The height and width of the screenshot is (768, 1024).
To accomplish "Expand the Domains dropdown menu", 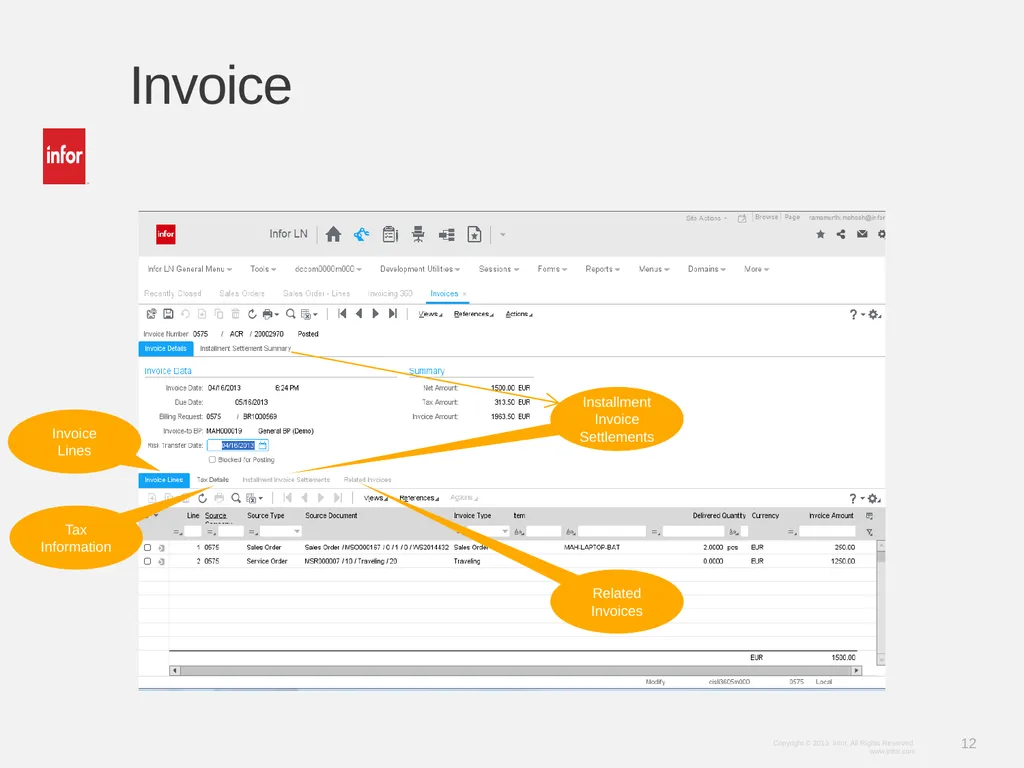I will (x=707, y=269).
